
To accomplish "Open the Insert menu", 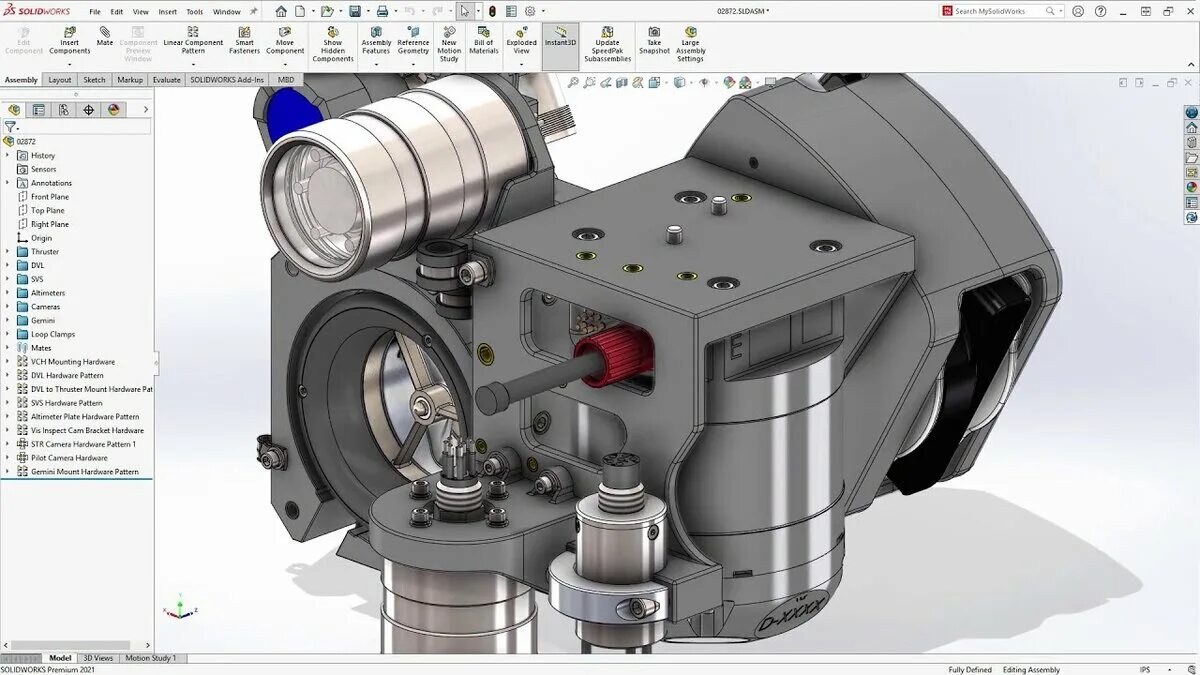I will [x=167, y=11].
